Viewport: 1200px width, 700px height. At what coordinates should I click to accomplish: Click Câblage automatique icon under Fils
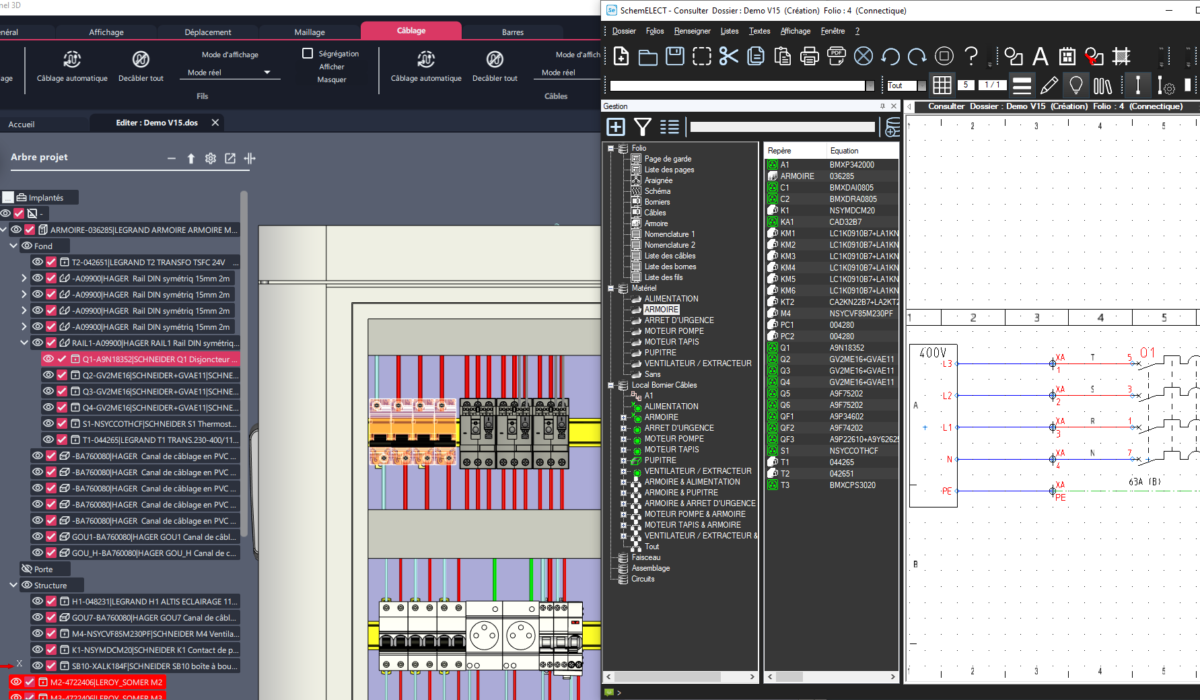point(71,59)
